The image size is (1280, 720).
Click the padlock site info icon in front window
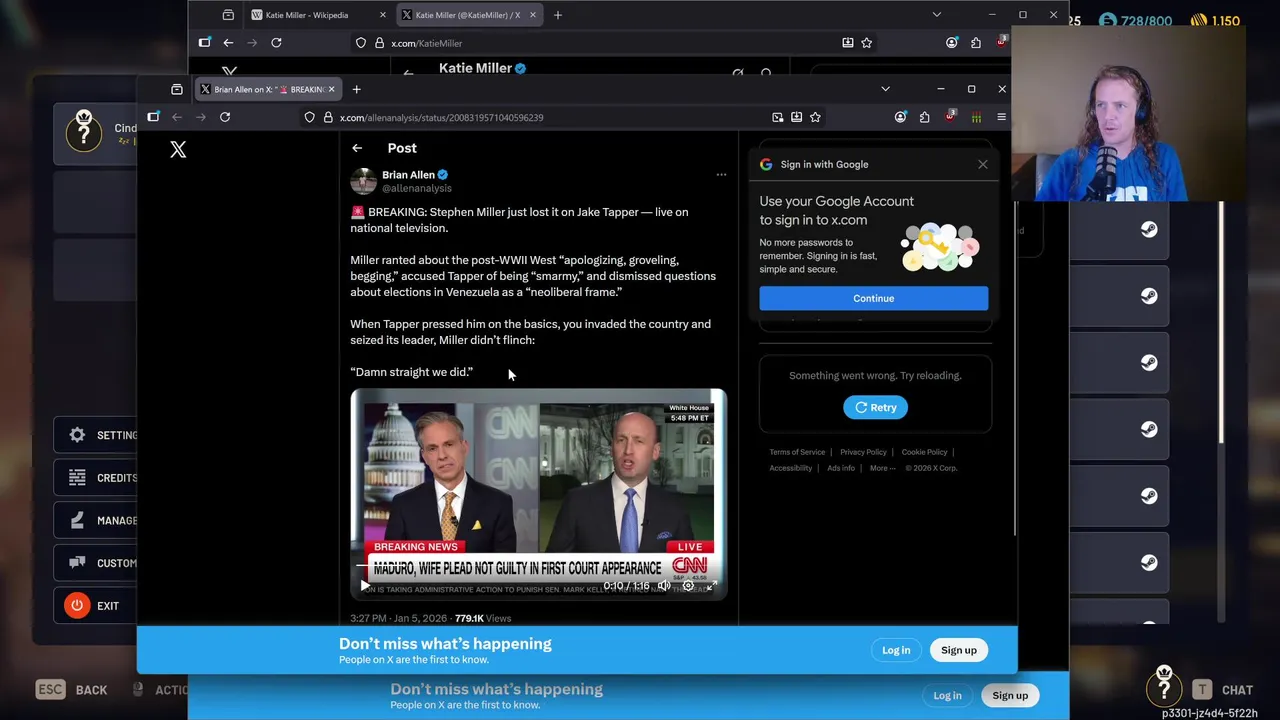[x=328, y=117]
